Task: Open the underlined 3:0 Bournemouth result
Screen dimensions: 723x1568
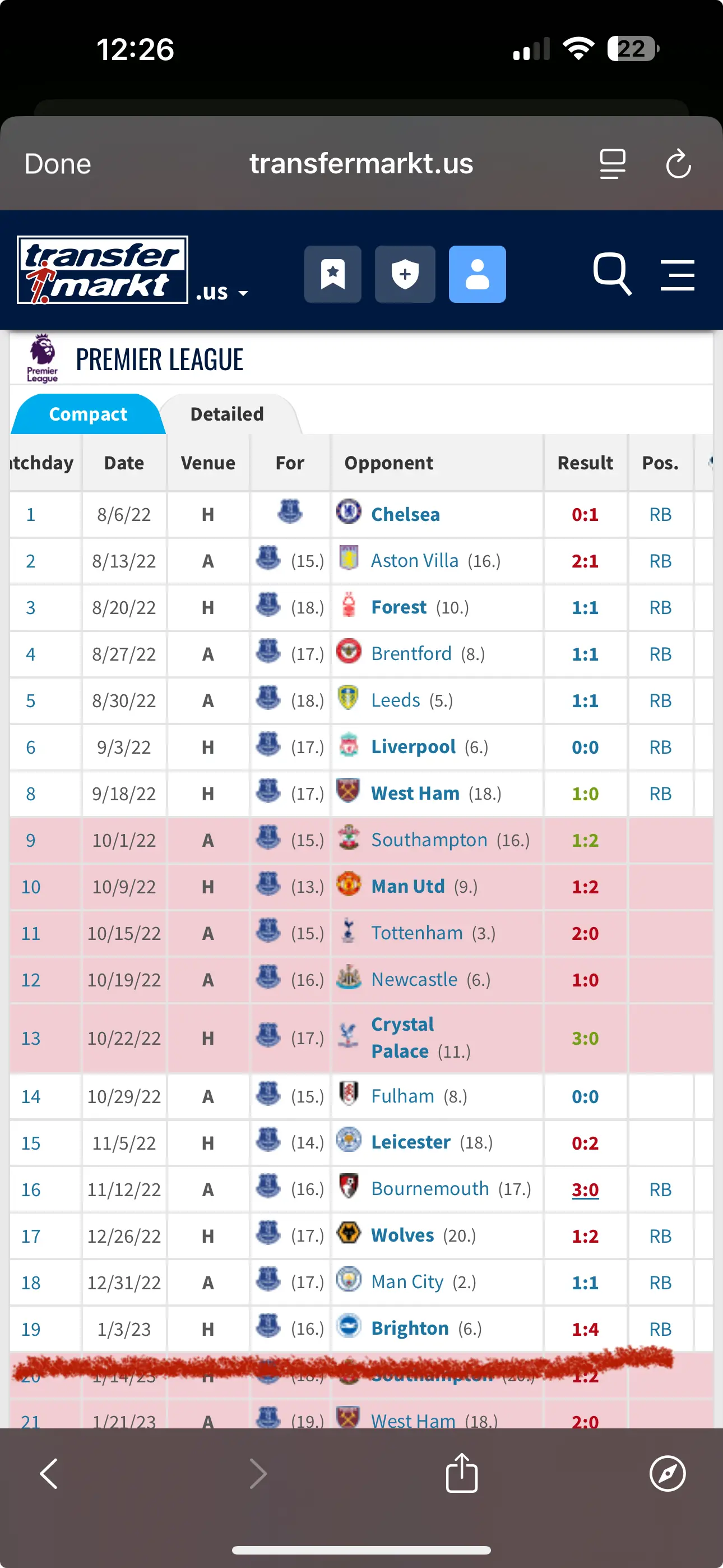Action: click(x=585, y=1189)
